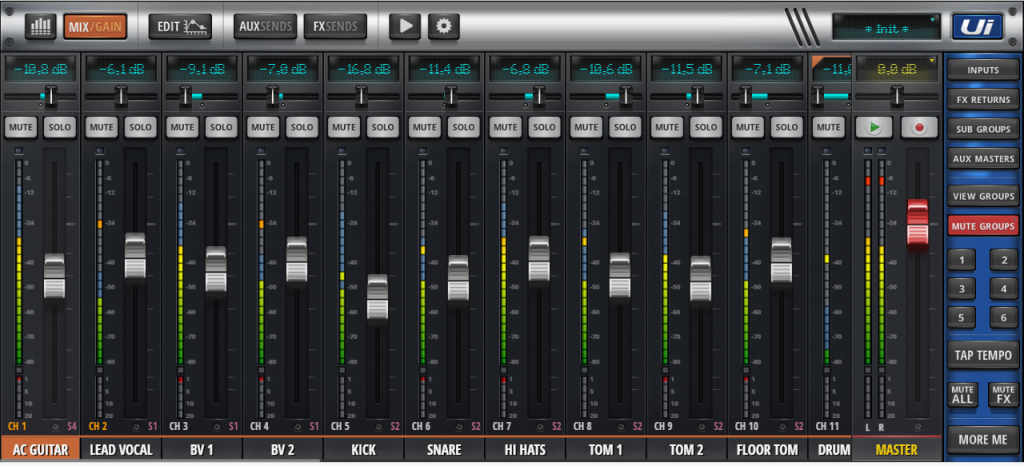Mute the AC GUITAR channel
The width and height of the screenshot is (1024, 466).
21,127
